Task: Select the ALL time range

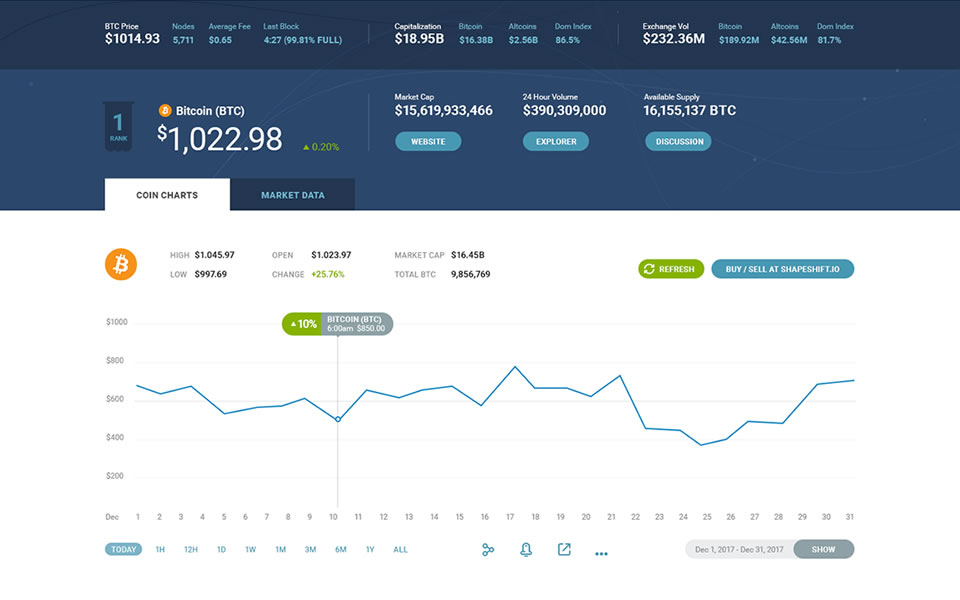Action: [400, 549]
